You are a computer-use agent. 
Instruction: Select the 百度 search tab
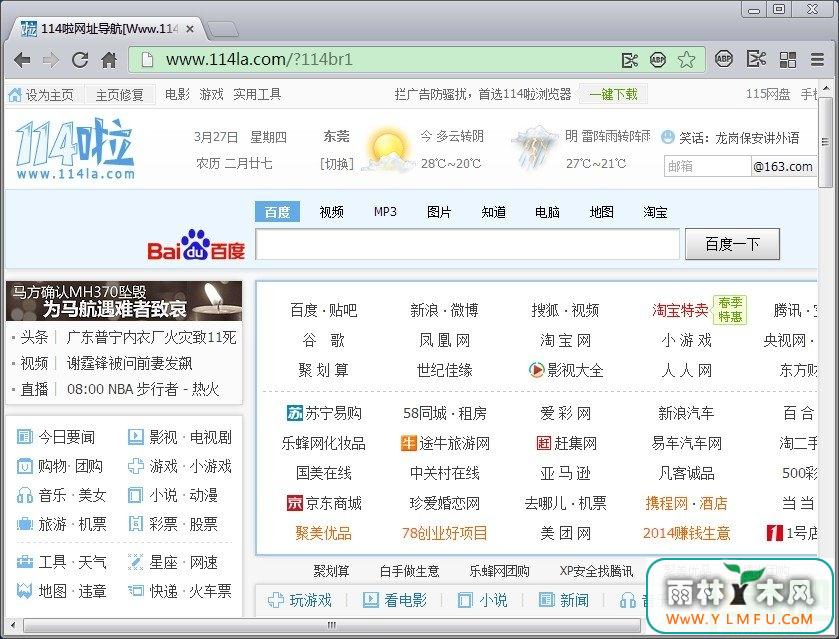277,212
